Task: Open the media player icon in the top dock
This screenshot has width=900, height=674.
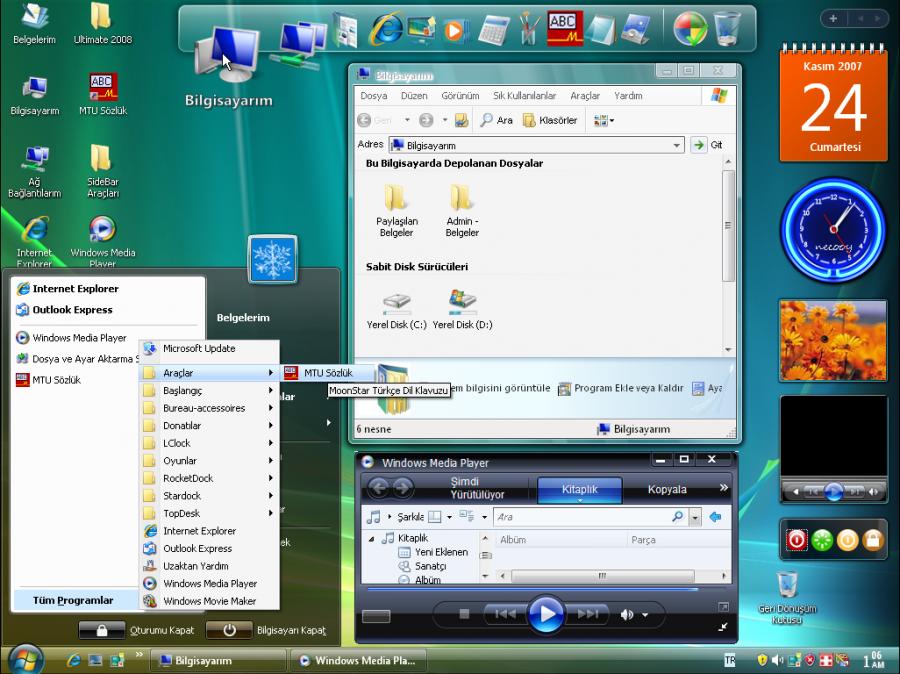Action: [455, 30]
